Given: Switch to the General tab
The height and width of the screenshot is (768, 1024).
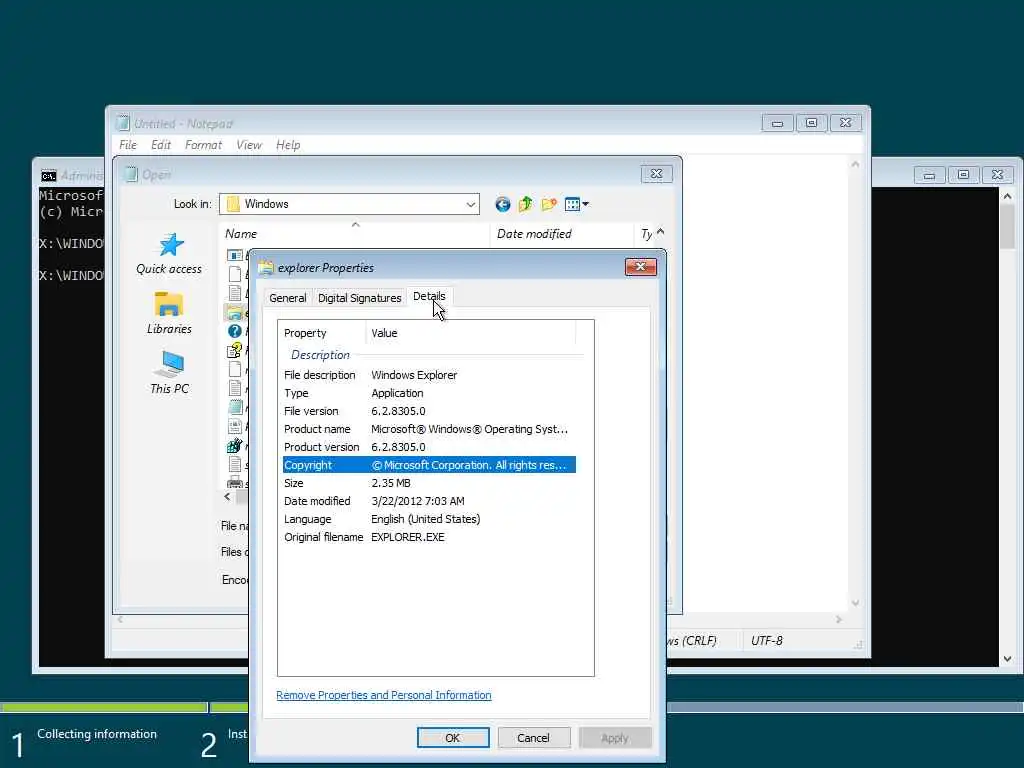Looking at the screenshot, I should click(x=287, y=298).
